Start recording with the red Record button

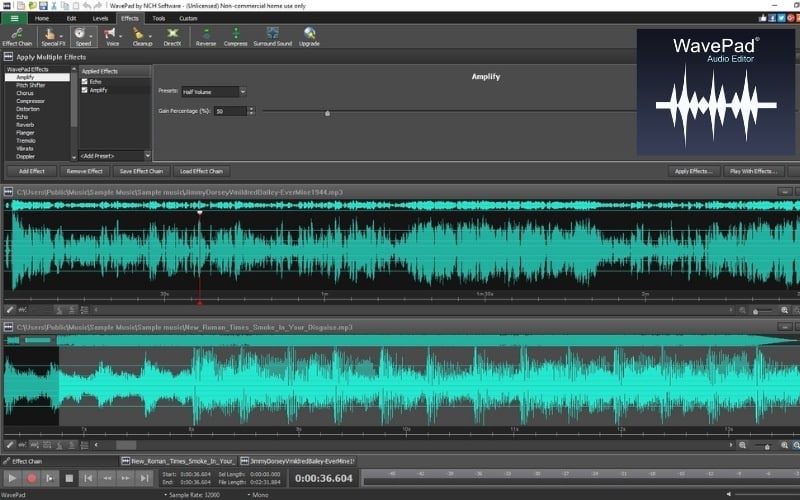point(31,478)
